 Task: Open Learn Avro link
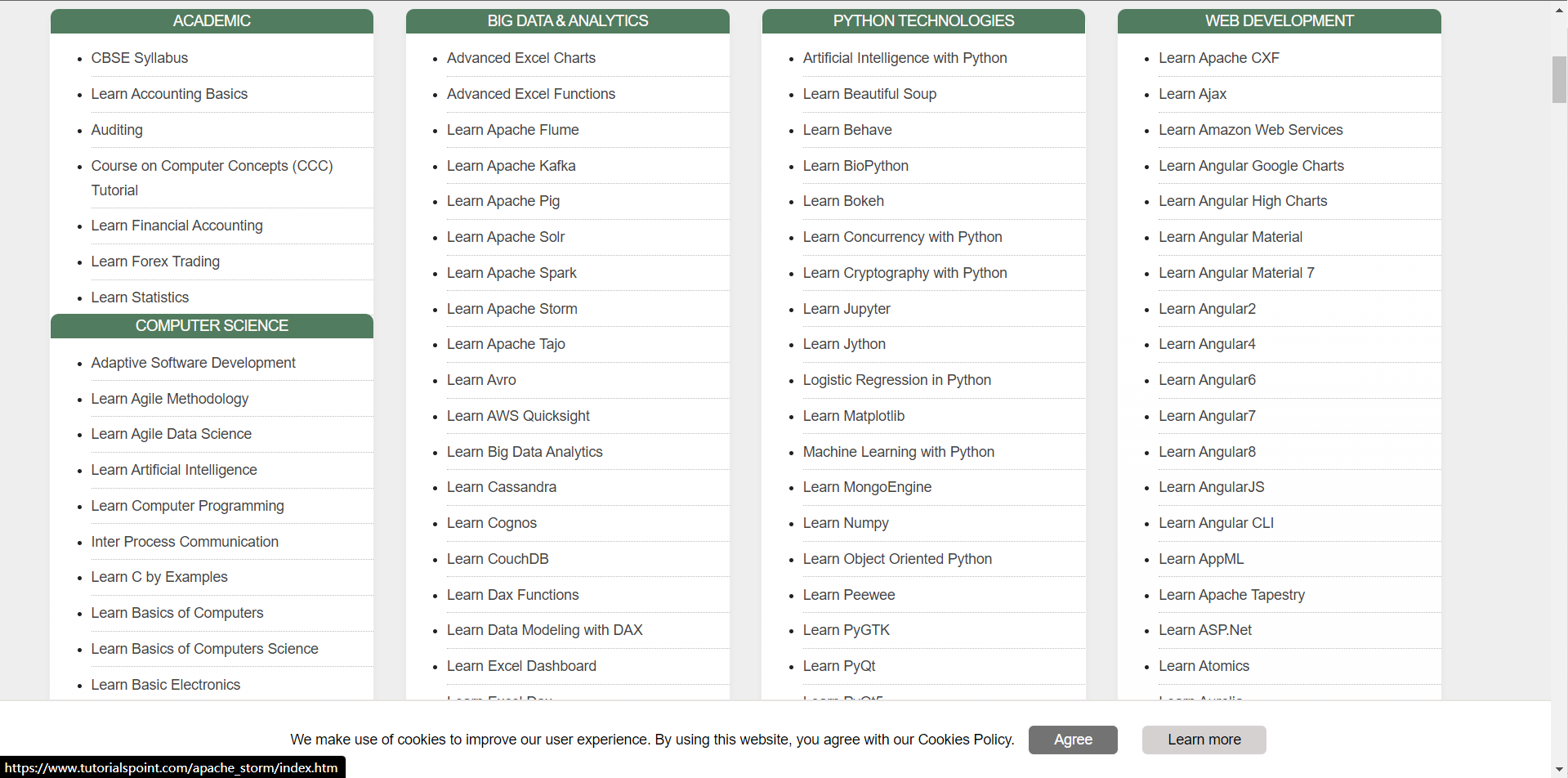tap(481, 380)
